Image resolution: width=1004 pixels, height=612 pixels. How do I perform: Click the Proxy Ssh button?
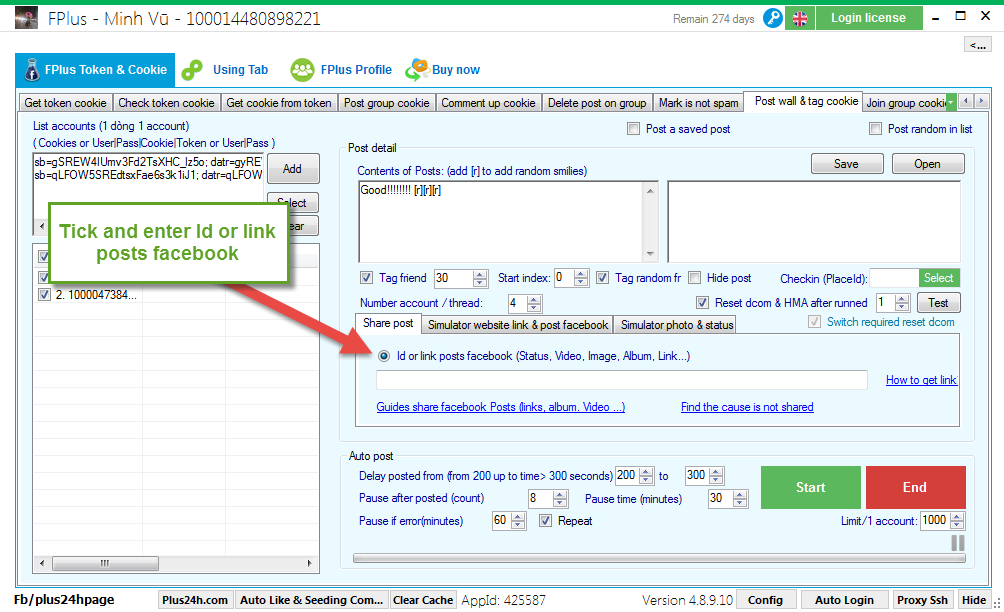pos(922,600)
